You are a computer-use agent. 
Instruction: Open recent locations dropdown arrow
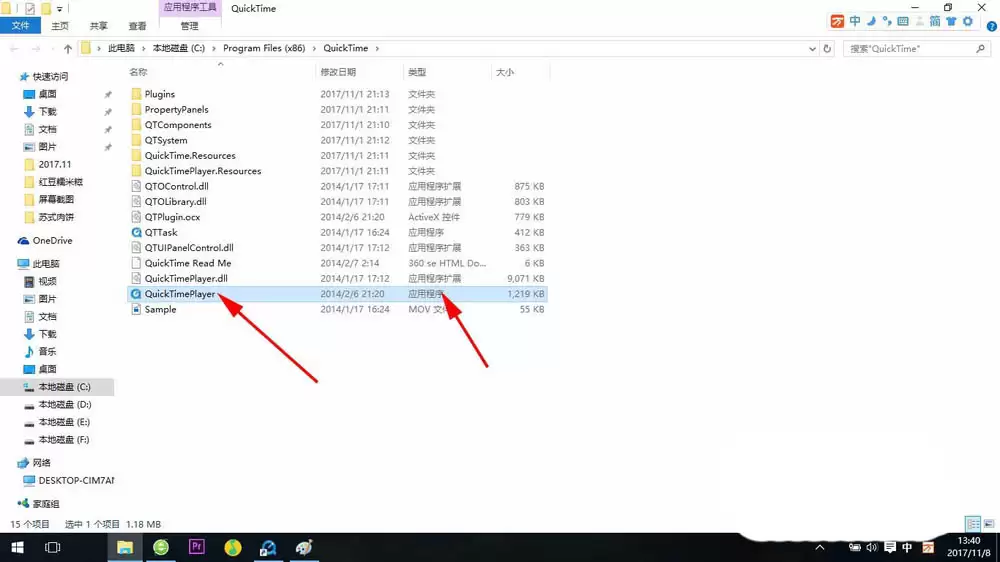[51, 48]
